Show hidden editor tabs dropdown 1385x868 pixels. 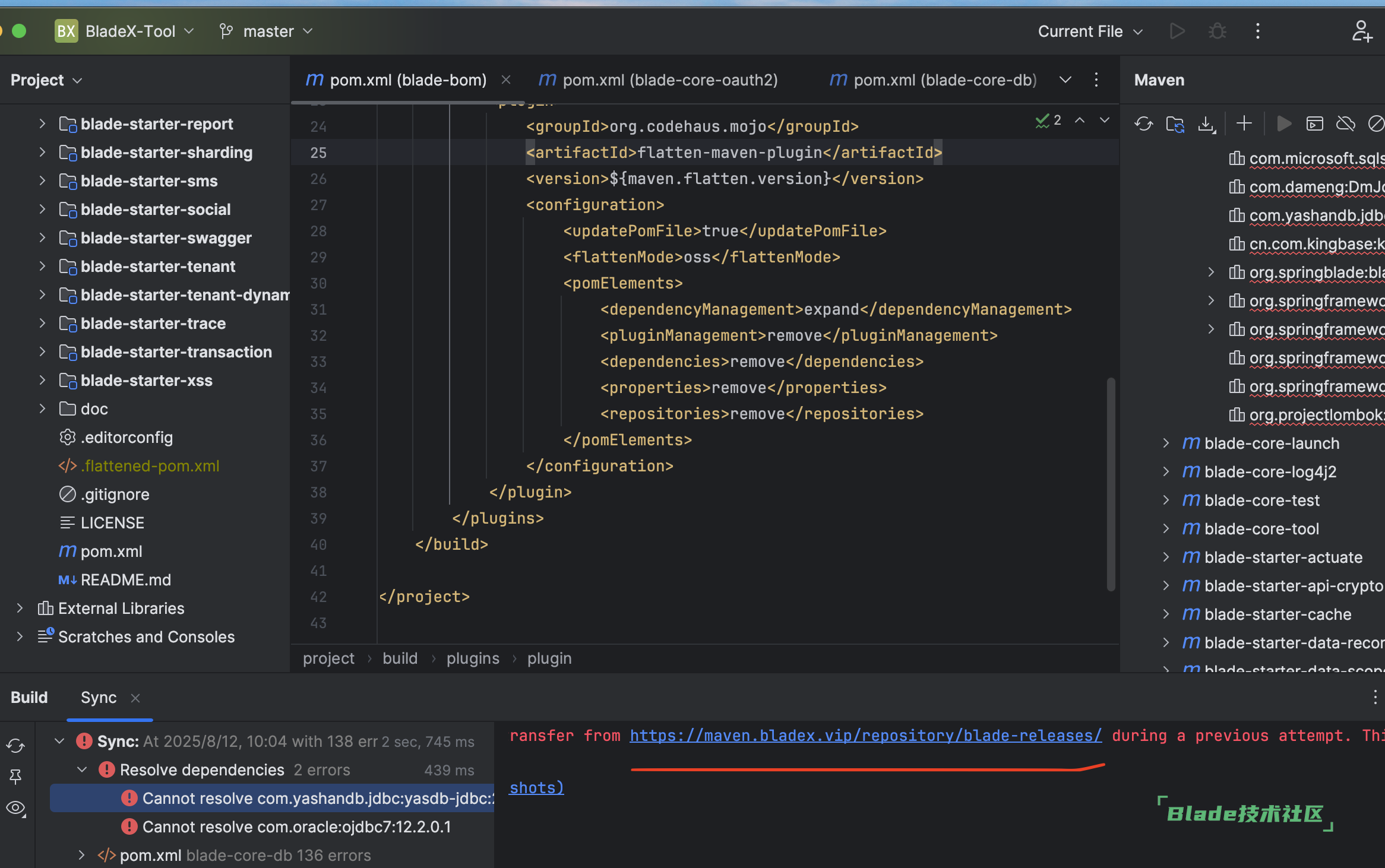[1065, 80]
